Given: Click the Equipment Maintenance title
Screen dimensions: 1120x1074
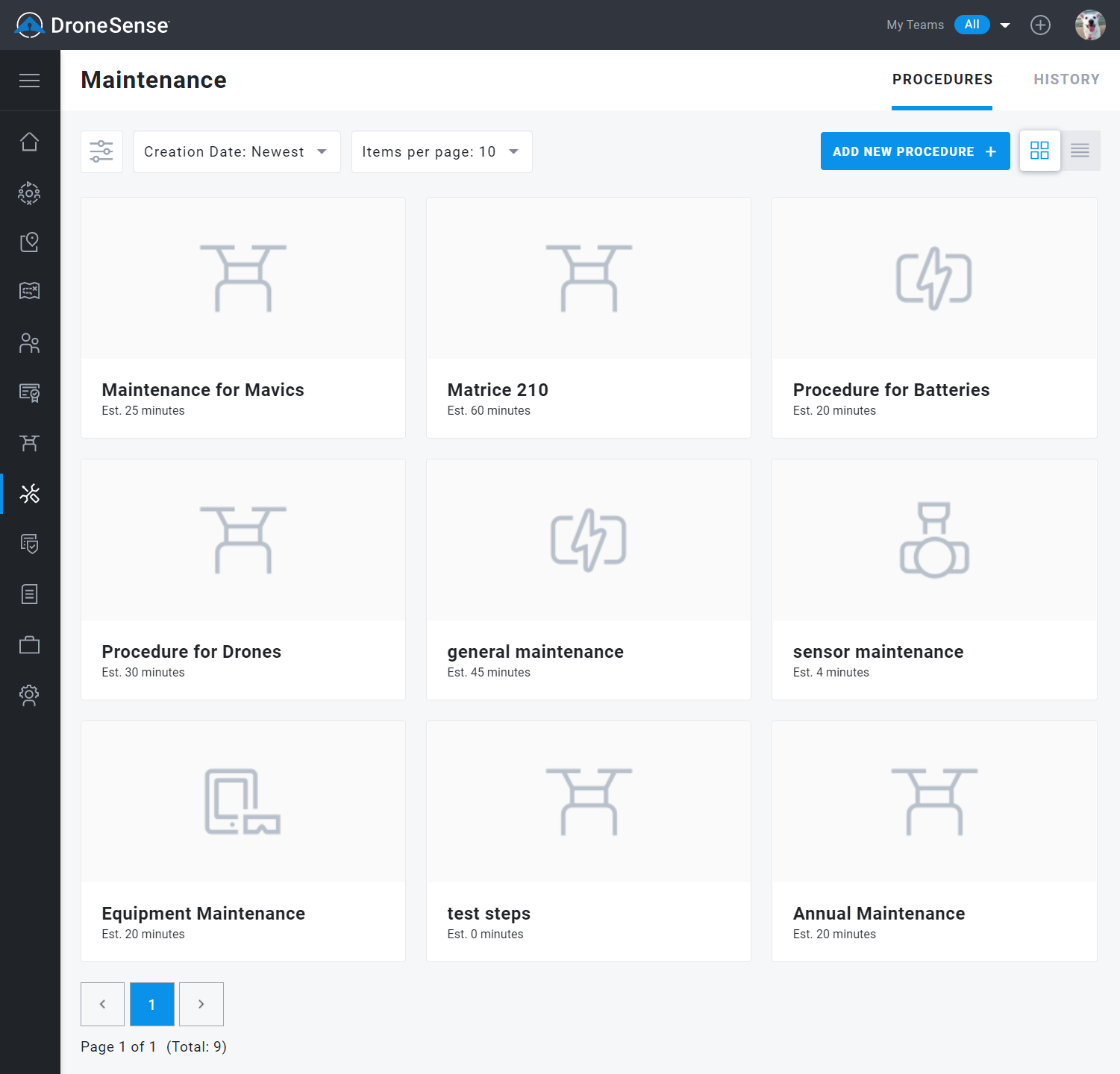Looking at the screenshot, I should [204, 914].
